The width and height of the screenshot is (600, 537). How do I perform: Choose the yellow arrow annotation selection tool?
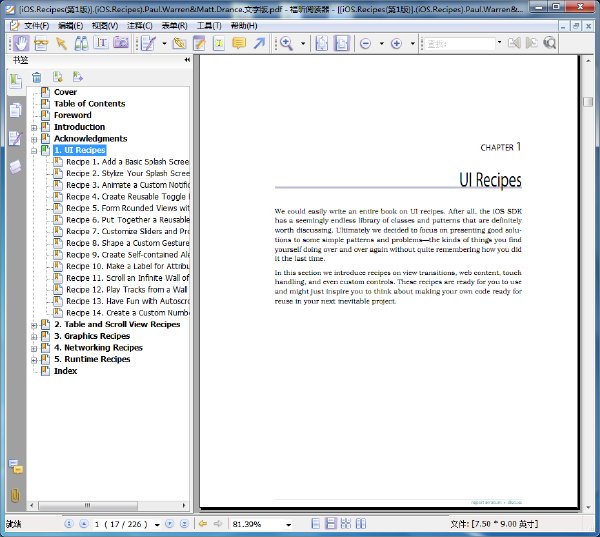tap(61, 44)
